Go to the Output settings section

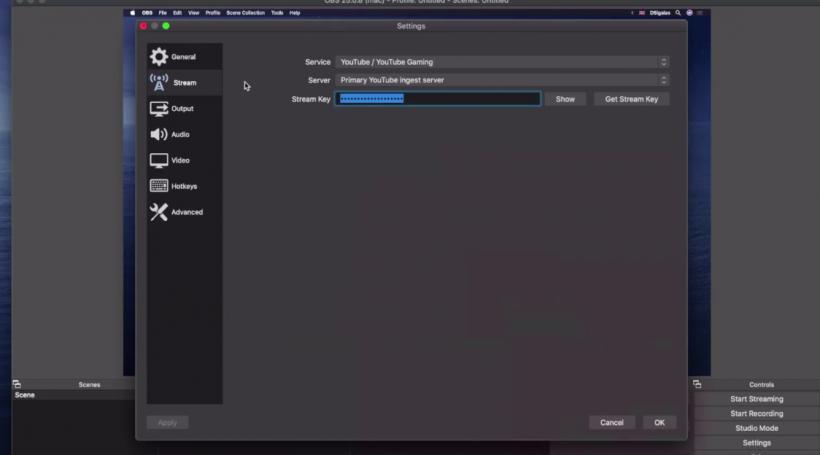coord(182,109)
